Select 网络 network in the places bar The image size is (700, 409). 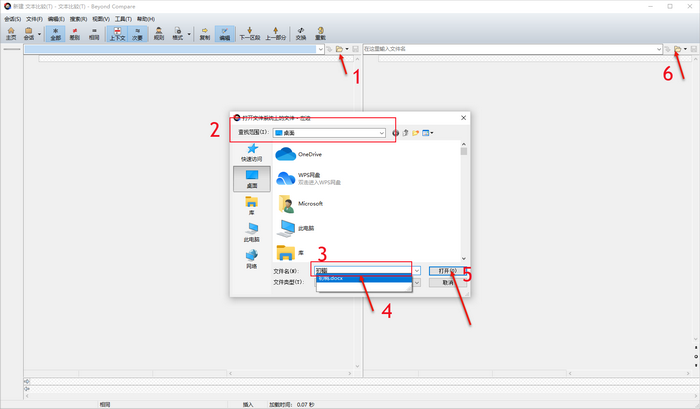[x=252, y=259]
